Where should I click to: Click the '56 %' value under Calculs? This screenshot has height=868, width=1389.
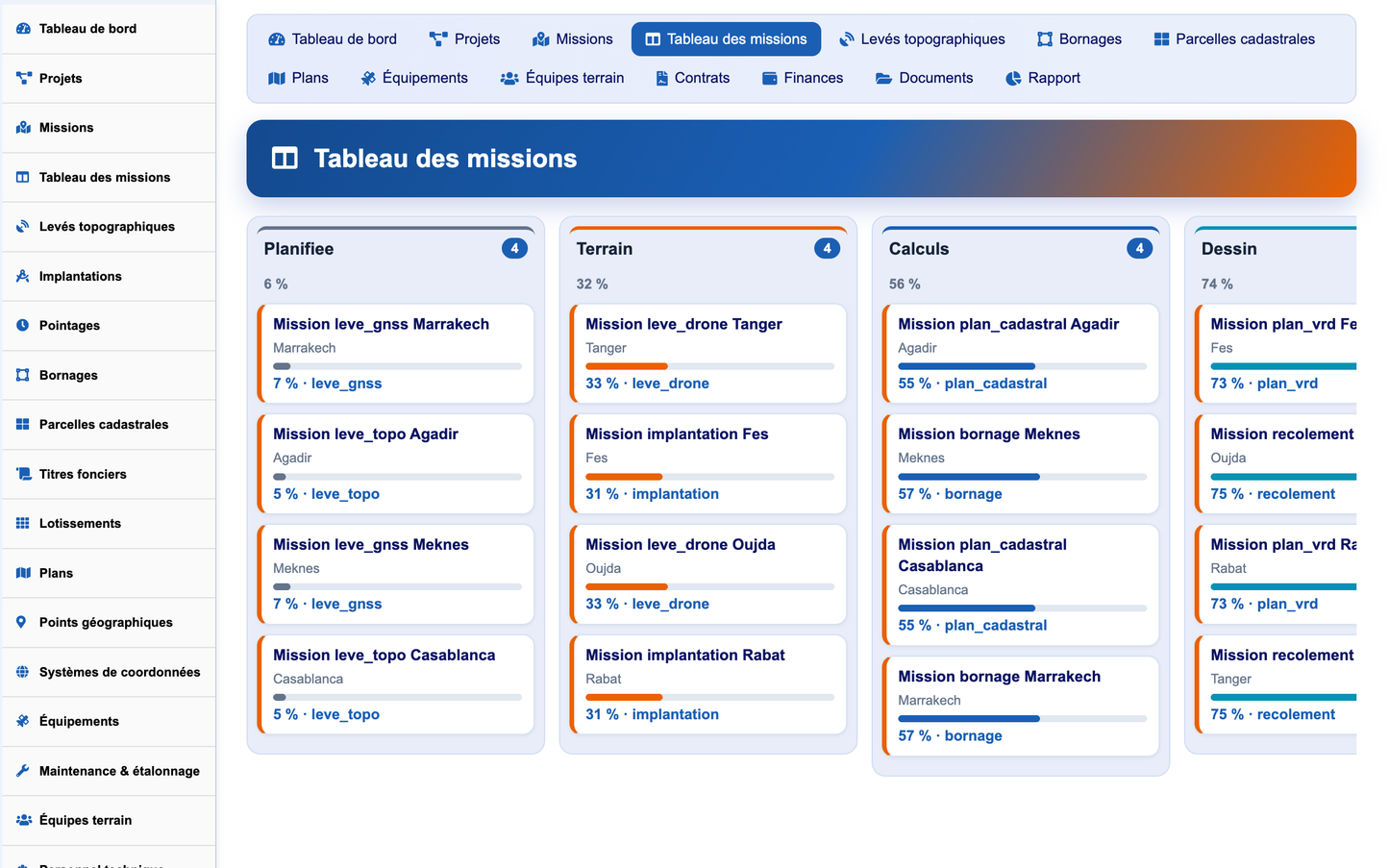(905, 285)
